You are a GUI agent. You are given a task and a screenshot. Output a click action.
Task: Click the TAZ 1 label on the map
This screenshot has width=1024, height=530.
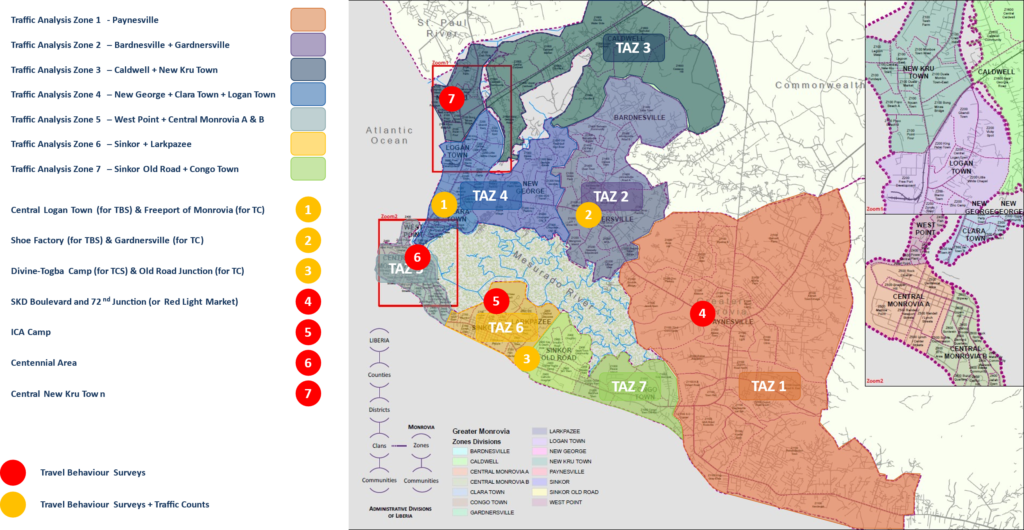769,386
